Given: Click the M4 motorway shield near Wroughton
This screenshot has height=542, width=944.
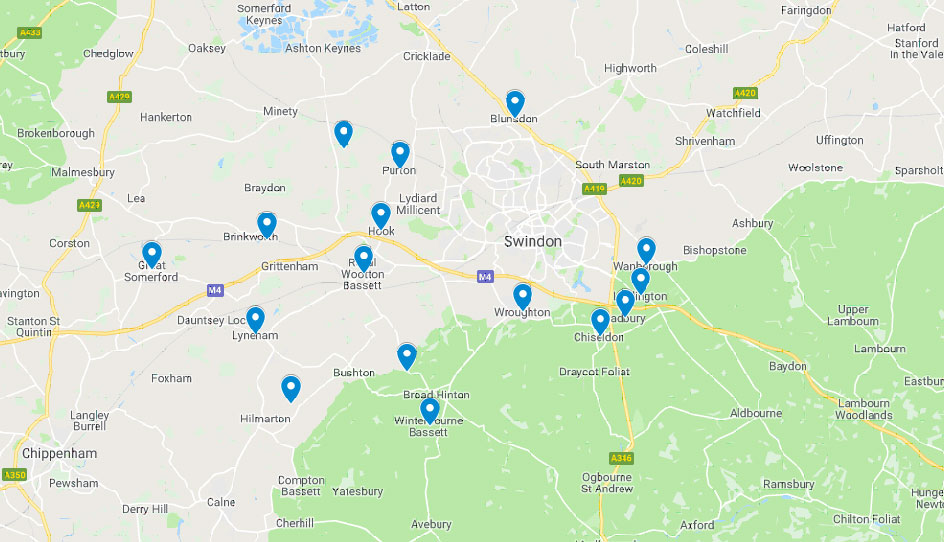Looking at the screenshot, I should pos(485,276).
